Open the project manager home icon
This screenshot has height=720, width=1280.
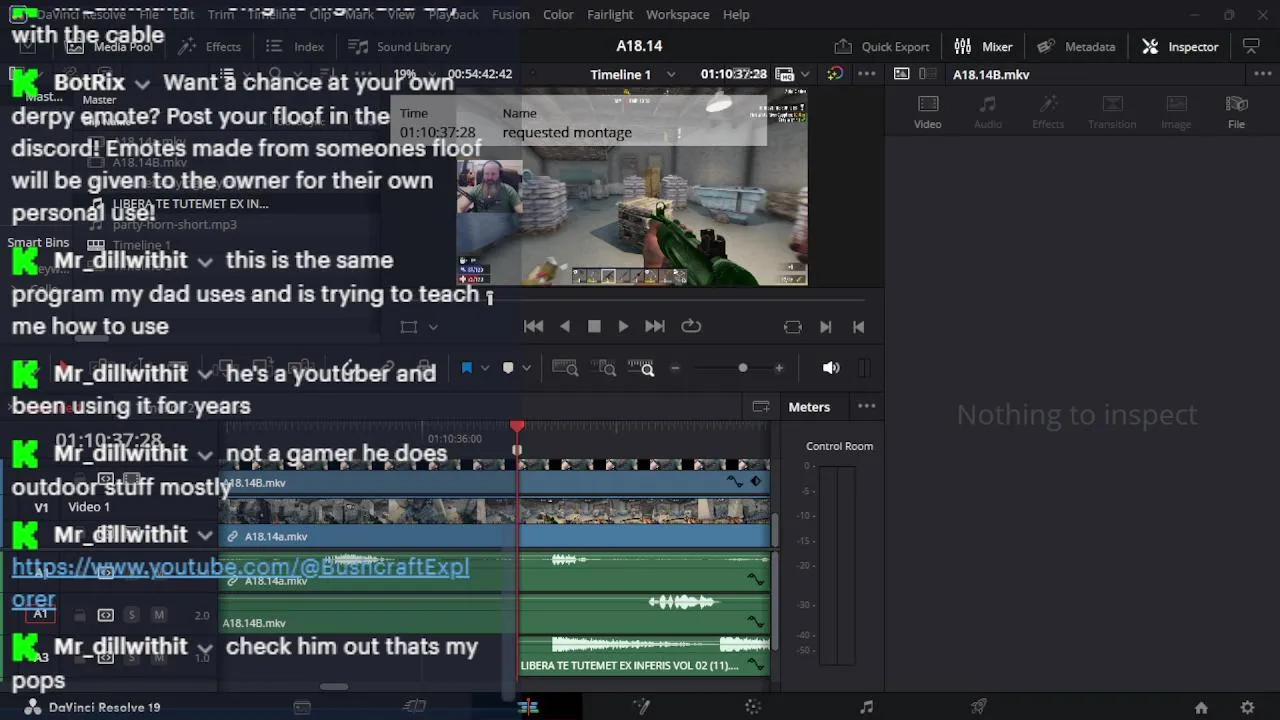click(x=1201, y=707)
